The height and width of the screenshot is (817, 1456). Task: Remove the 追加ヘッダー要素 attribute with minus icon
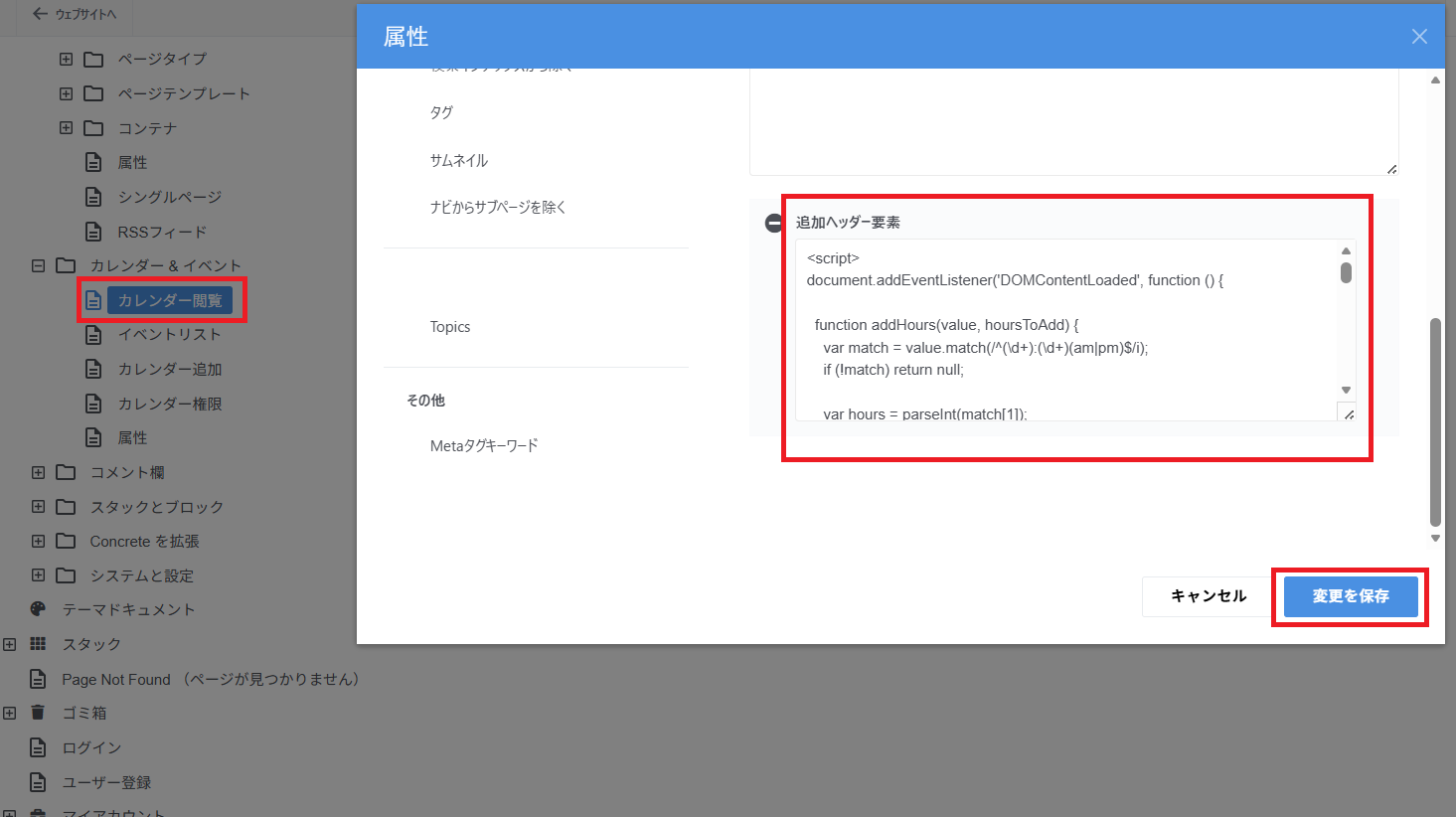click(x=773, y=224)
